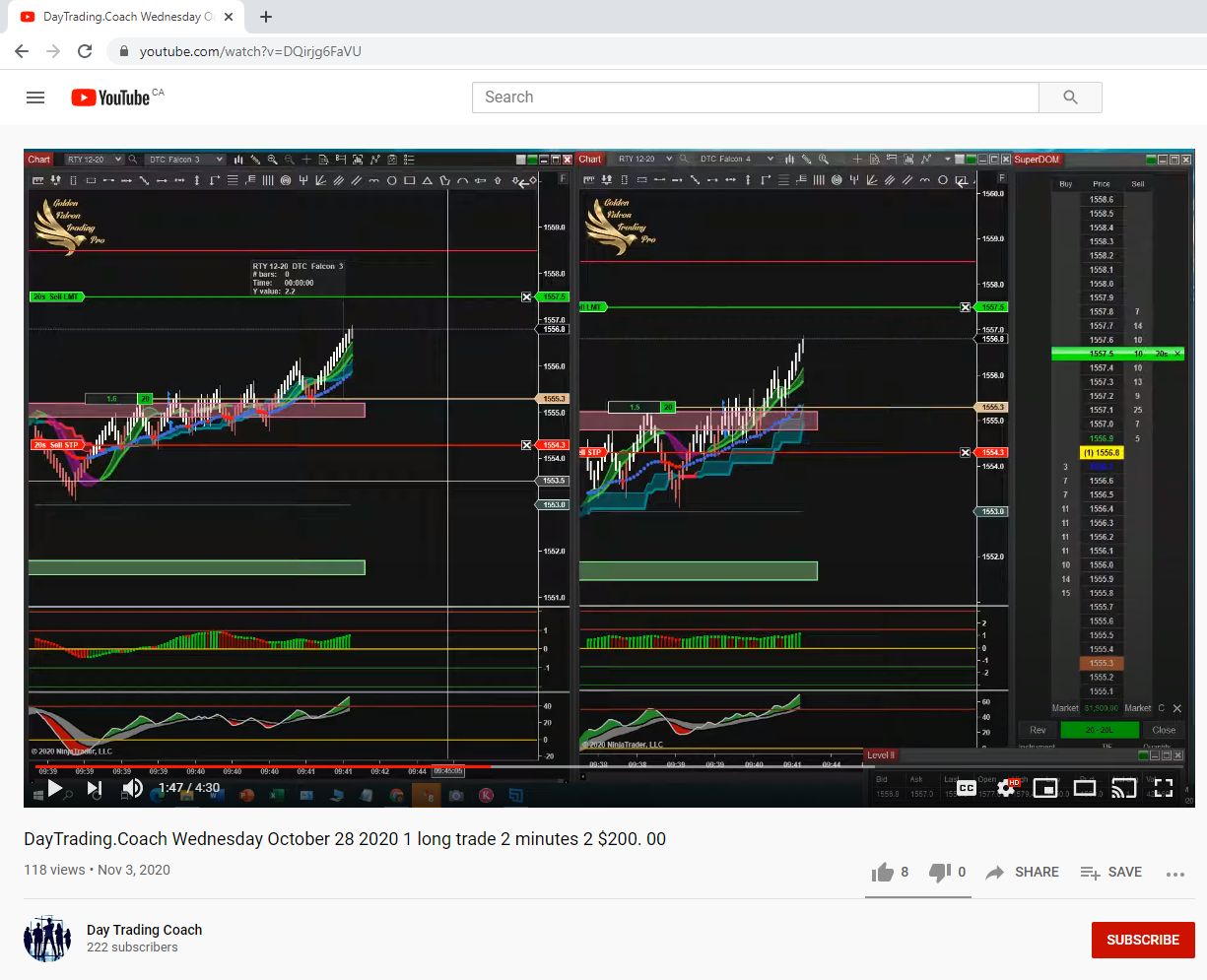Zoom in tool in right chart toolbar
The height and width of the screenshot is (980, 1207).
click(x=823, y=159)
